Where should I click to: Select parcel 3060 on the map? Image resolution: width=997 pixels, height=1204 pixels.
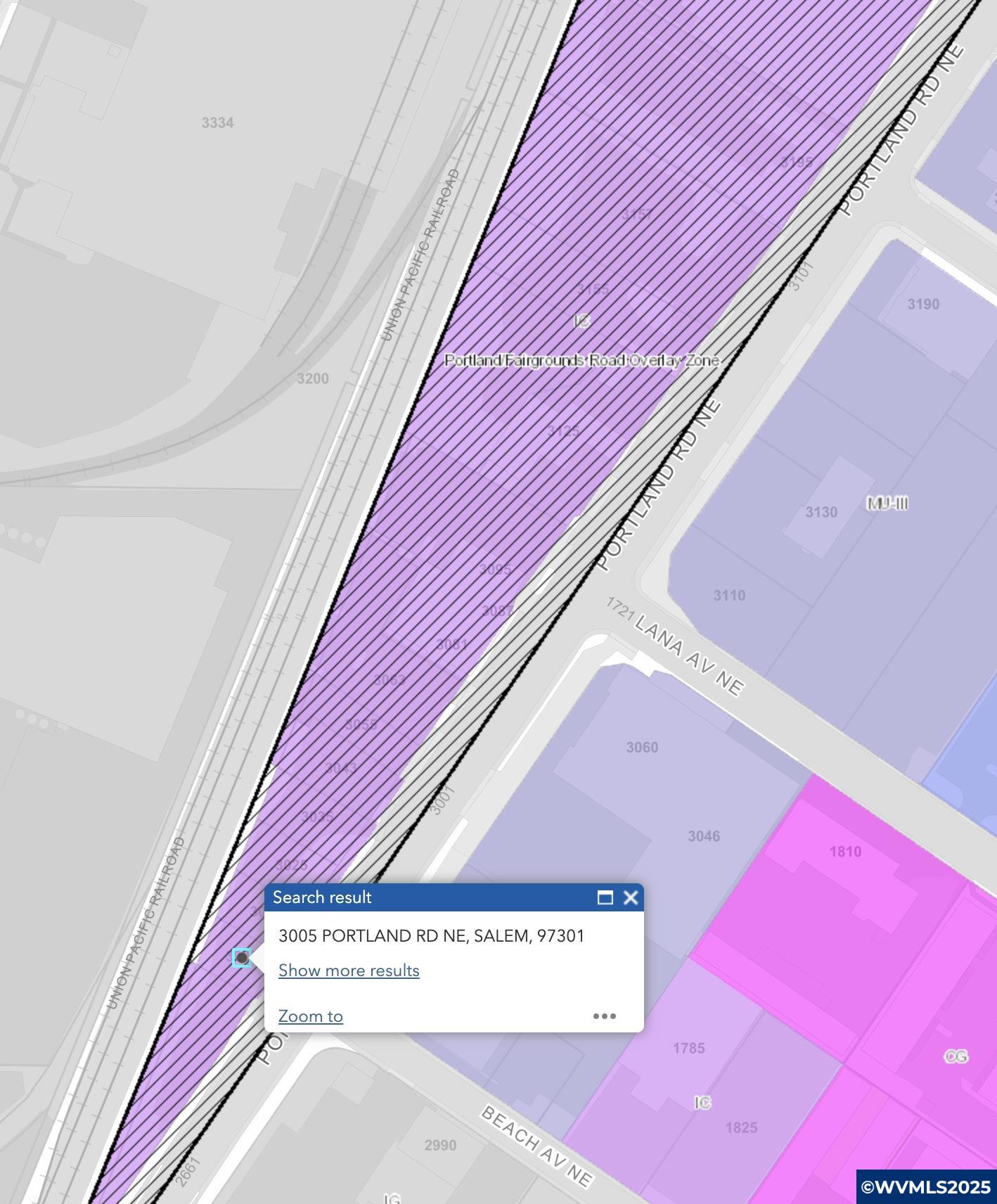click(x=643, y=748)
